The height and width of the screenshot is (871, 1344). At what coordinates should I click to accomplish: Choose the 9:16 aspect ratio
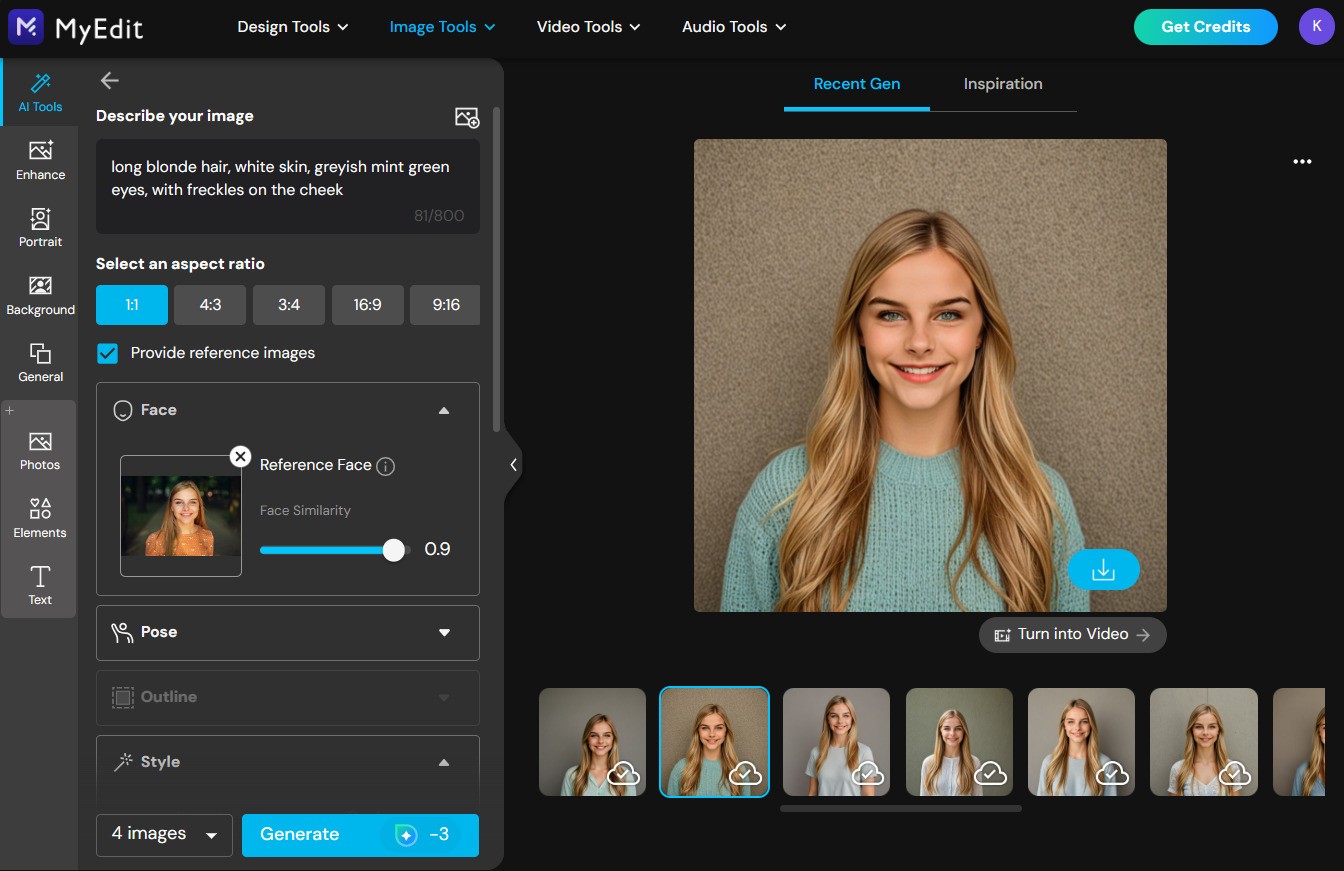pos(445,305)
